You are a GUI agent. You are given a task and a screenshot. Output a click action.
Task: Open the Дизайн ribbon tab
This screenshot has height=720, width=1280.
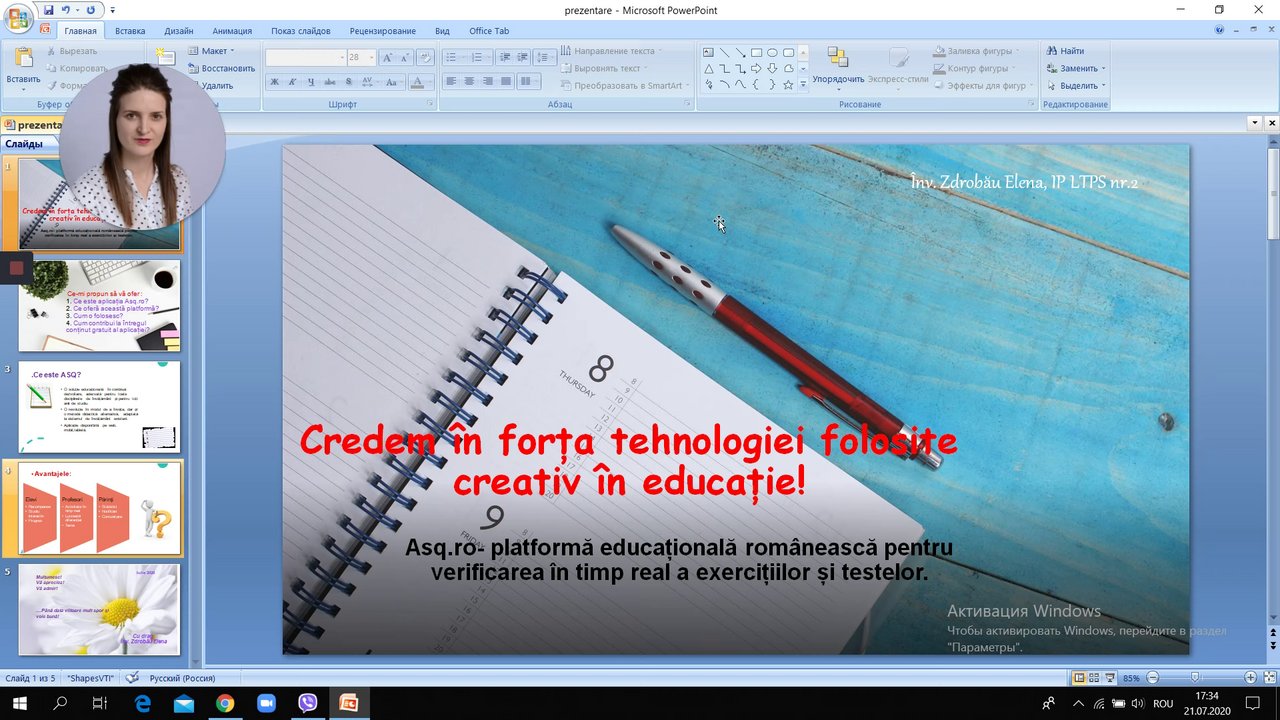tap(179, 31)
